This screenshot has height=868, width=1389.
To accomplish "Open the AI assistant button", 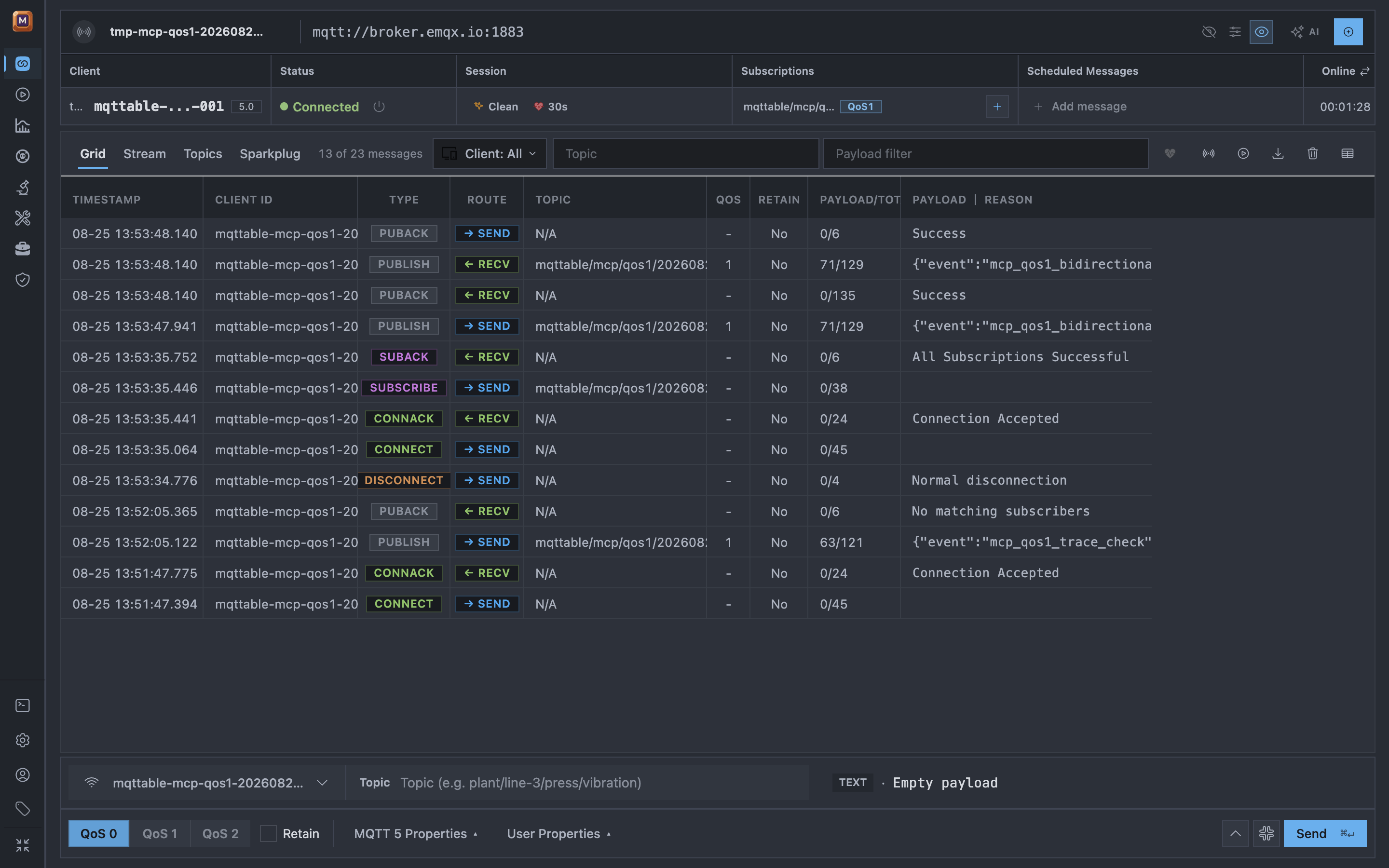I will tap(1305, 32).
